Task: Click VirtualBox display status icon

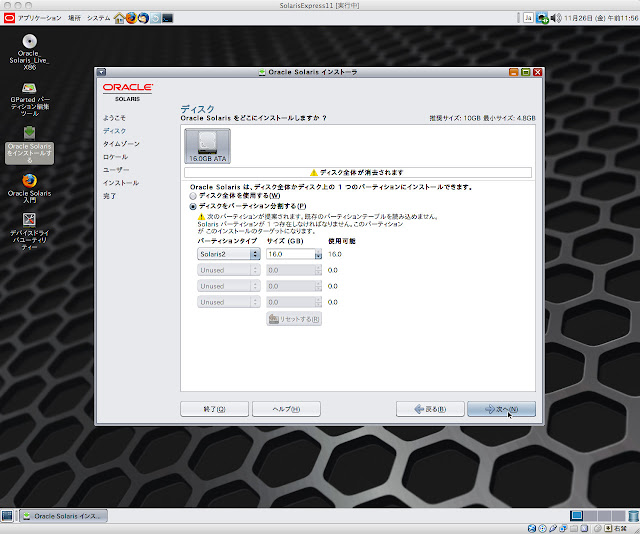Action: [584, 529]
